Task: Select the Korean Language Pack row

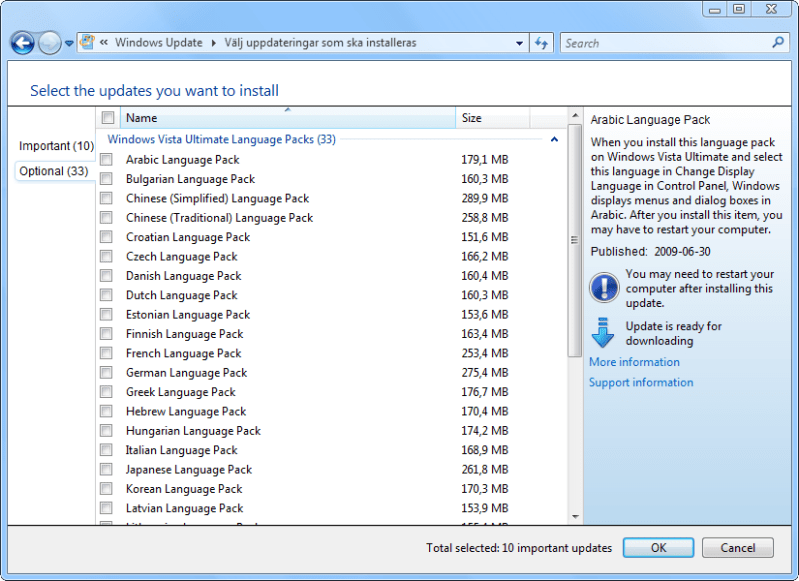Action: pos(331,489)
